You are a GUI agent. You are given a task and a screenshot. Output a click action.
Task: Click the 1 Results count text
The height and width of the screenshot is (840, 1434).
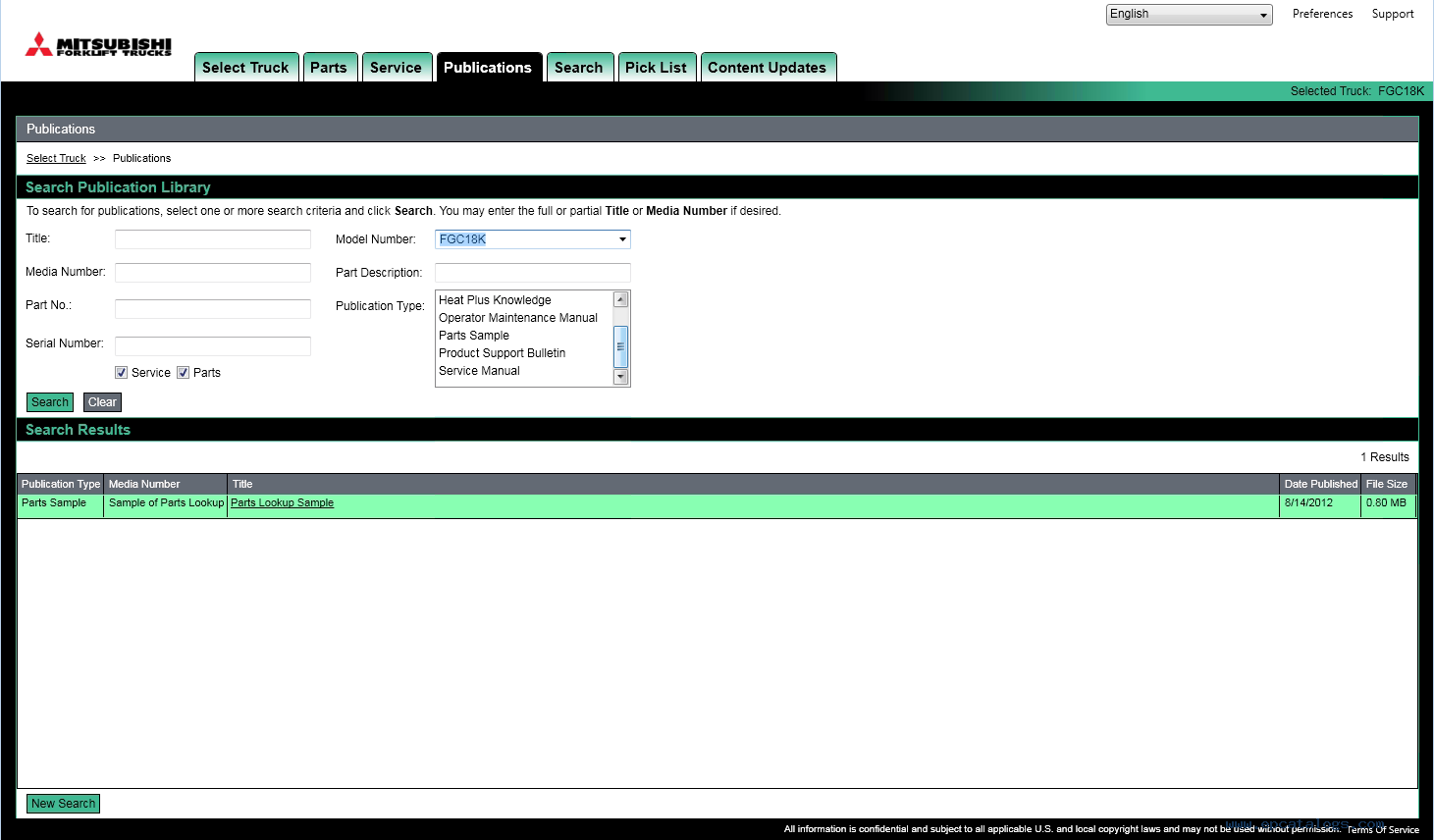1385,457
